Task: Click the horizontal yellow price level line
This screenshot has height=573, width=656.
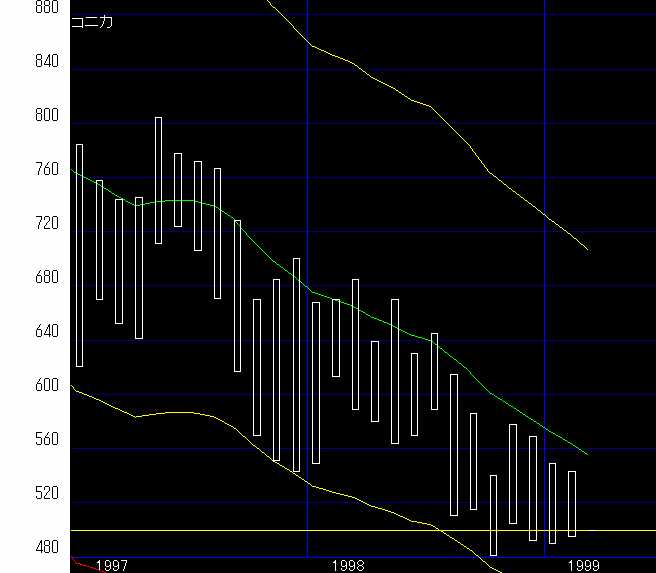Action: pos(620,530)
